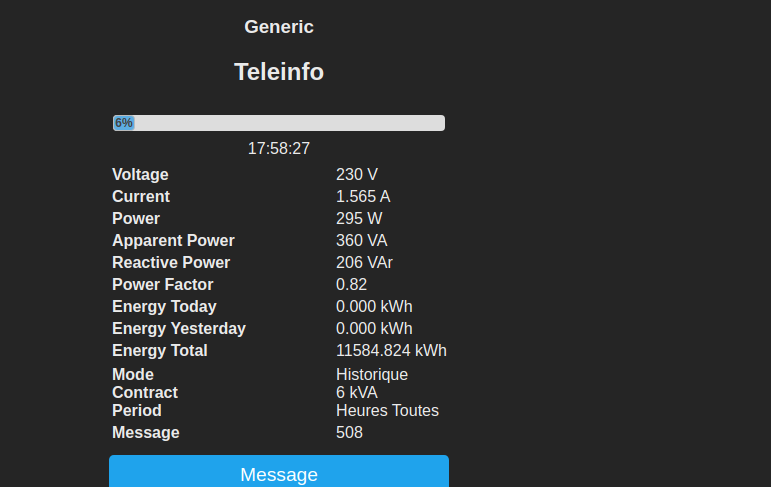Image resolution: width=771 pixels, height=487 pixels.
Task: Select the Apparent Power label
Action: tap(173, 241)
